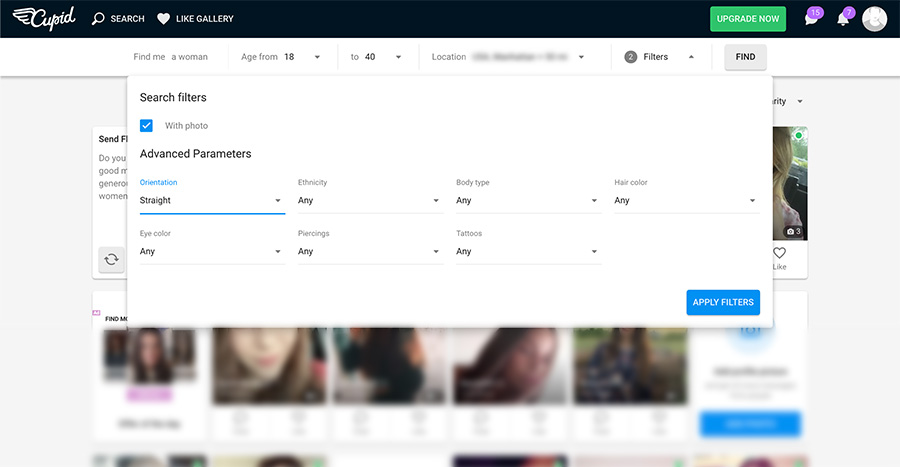Viewport: 900px width, 467px height.
Task: Click the Apply Filters button
Action: pos(723,302)
